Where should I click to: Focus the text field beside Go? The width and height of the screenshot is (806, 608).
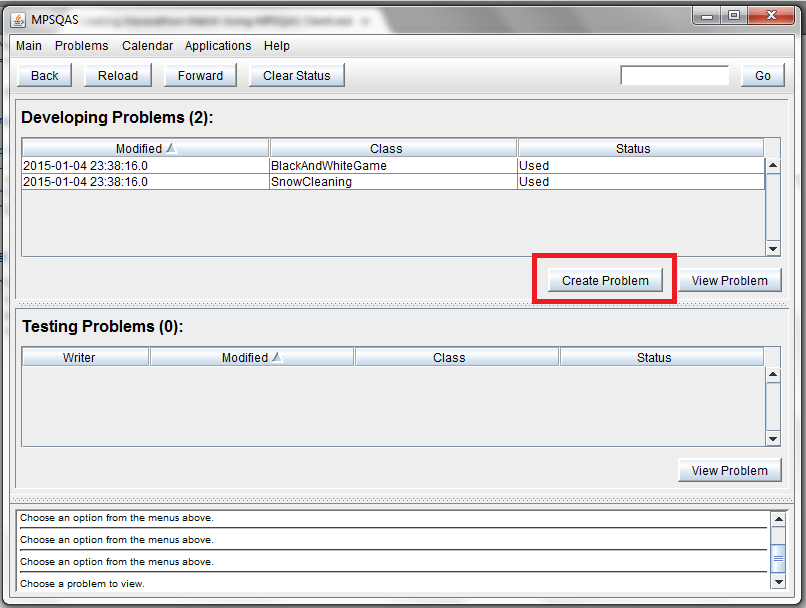(x=675, y=76)
